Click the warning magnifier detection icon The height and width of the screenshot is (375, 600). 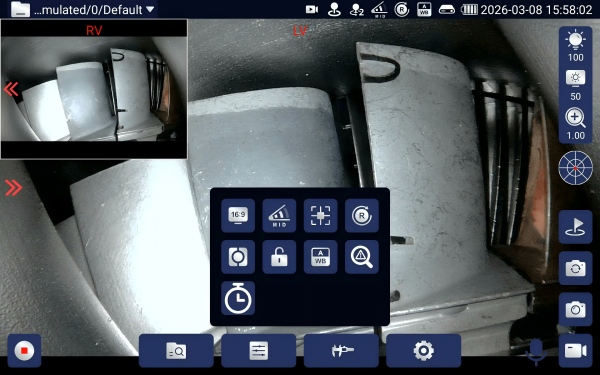tap(362, 257)
